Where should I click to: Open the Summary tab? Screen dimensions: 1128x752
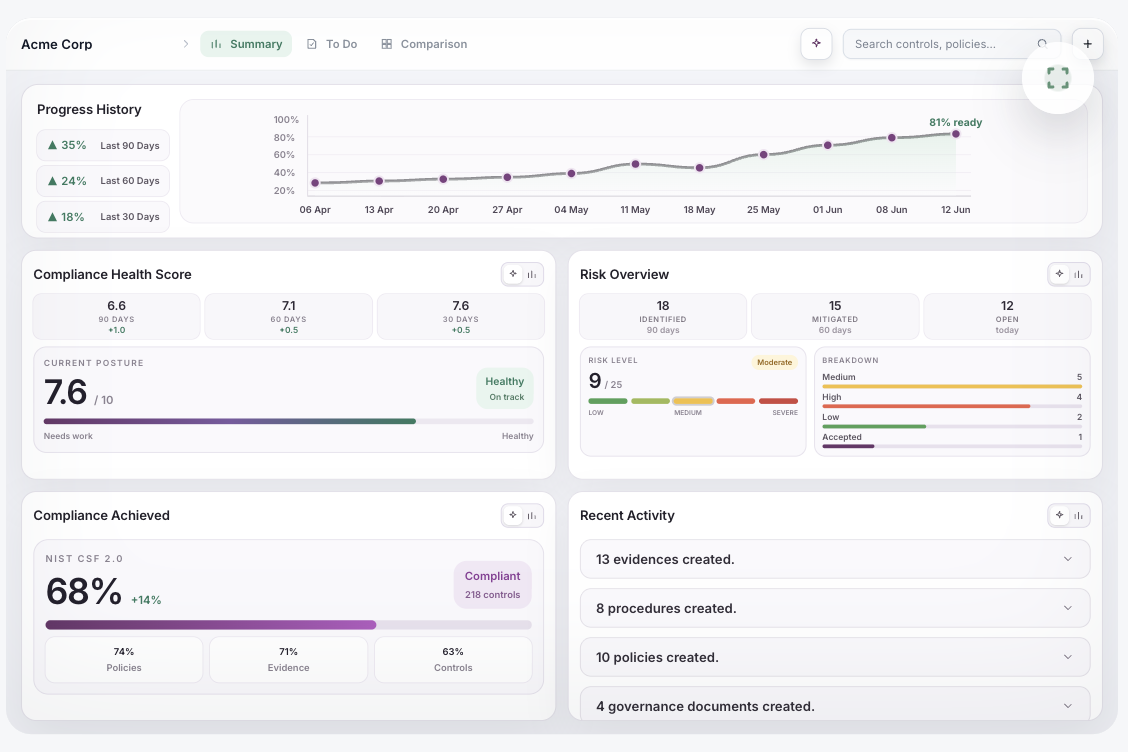pyautogui.click(x=246, y=44)
